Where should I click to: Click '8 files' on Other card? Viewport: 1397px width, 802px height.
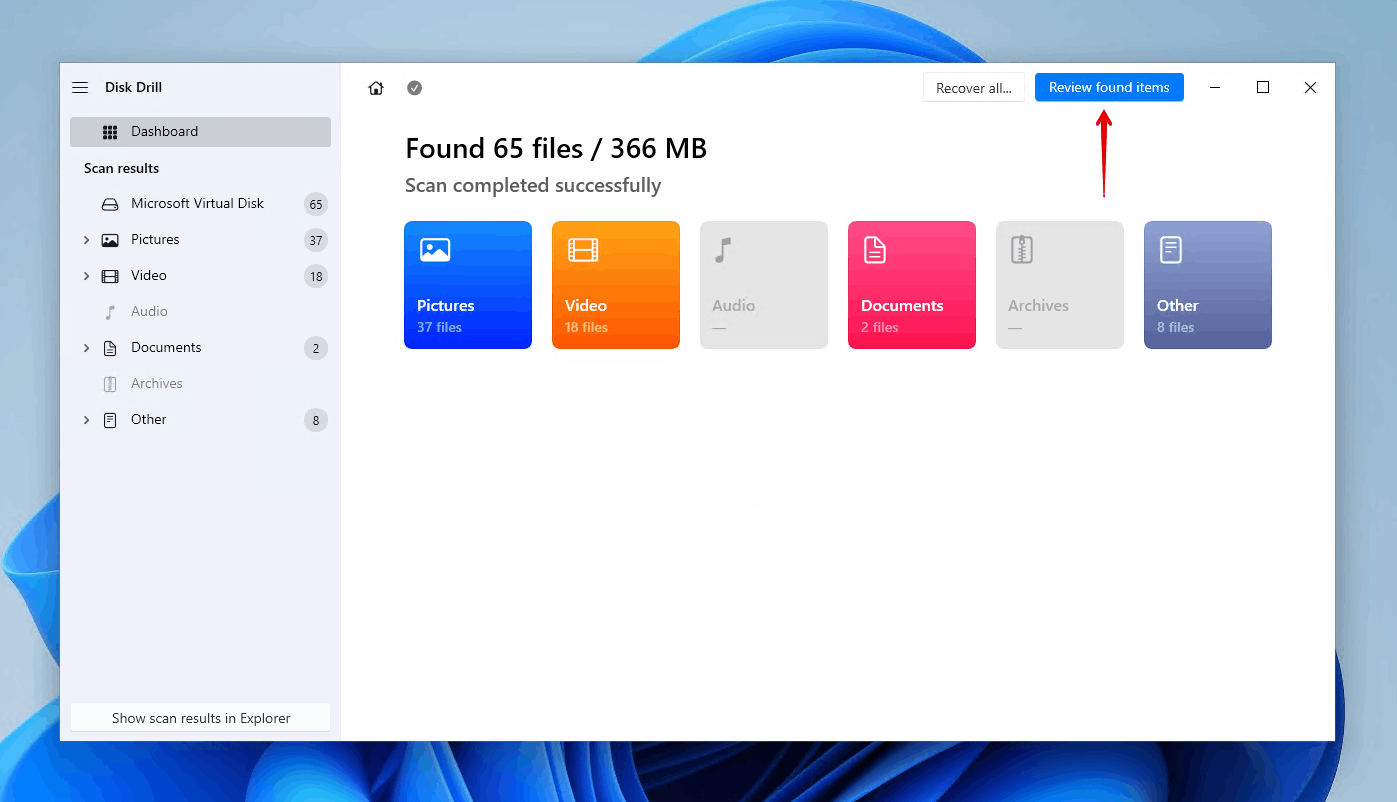point(1176,327)
